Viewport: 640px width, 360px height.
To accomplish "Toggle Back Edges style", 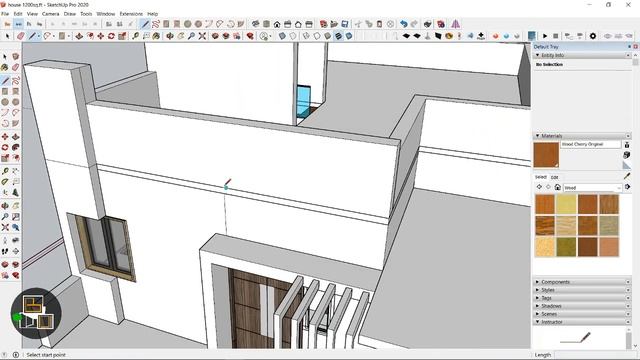I will click(293, 36).
